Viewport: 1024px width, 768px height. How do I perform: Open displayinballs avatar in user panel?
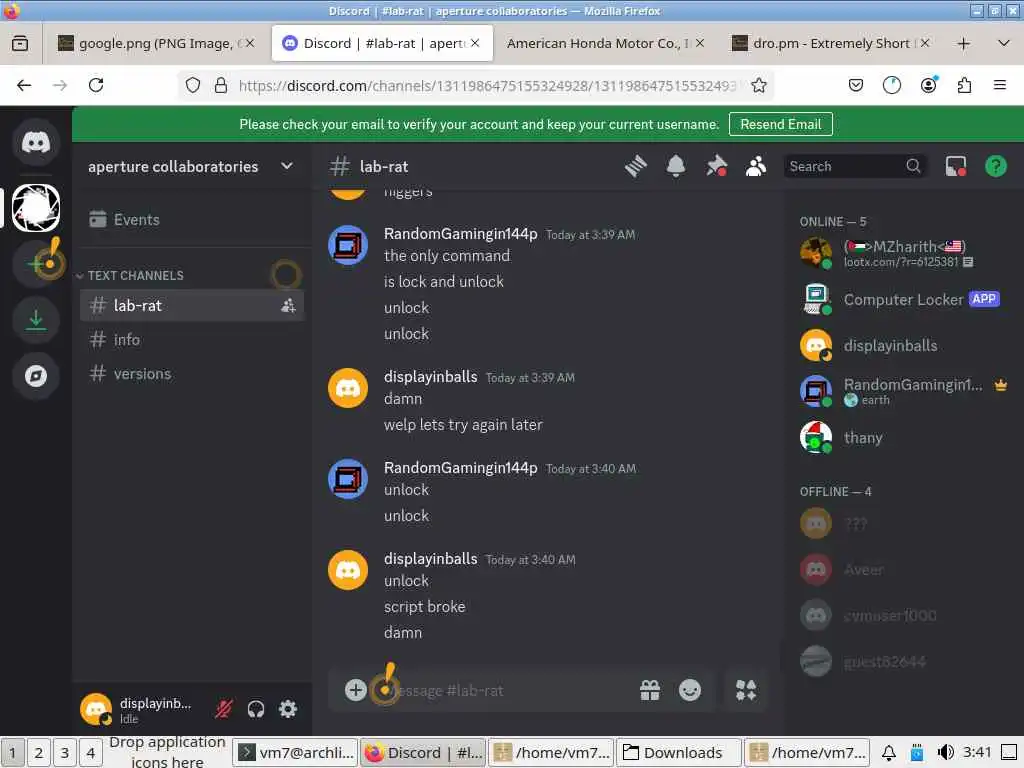point(96,709)
